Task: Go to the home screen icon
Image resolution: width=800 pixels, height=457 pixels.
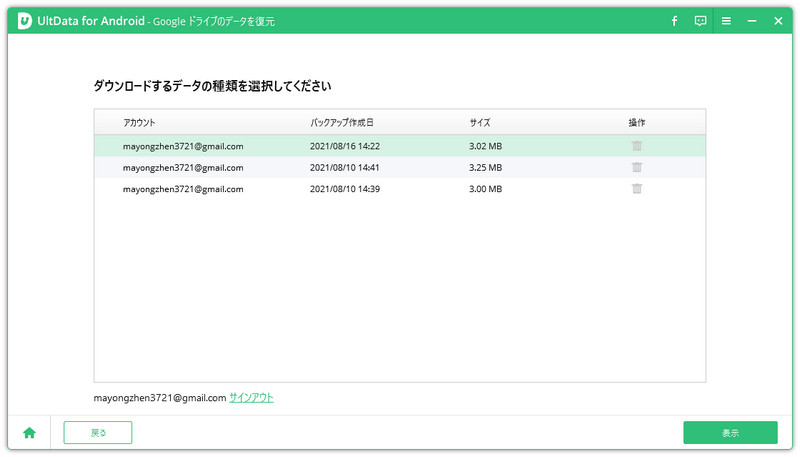Action: [29, 432]
